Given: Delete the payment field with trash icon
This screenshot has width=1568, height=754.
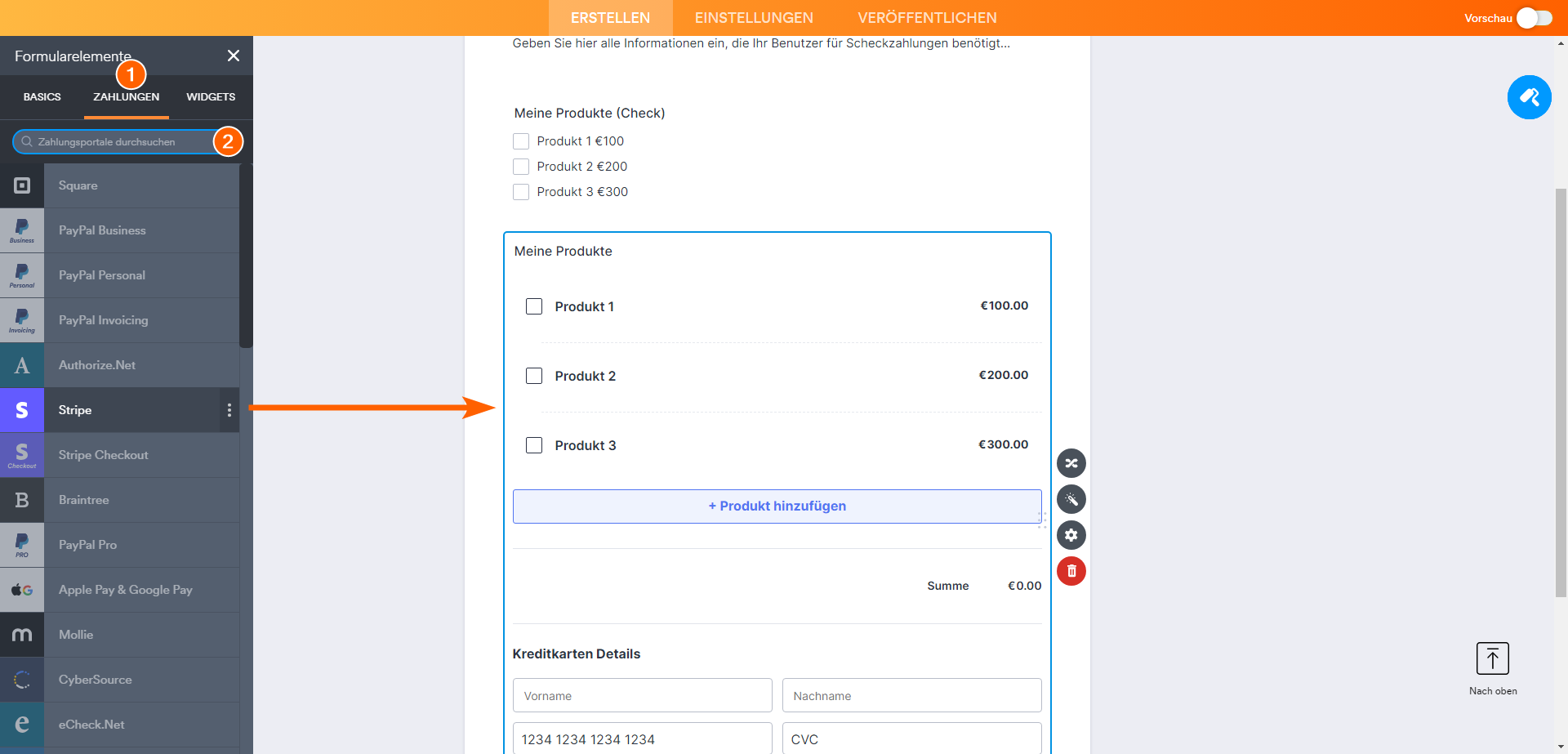Looking at the screenshot, I should click(x=1071, y=571).
